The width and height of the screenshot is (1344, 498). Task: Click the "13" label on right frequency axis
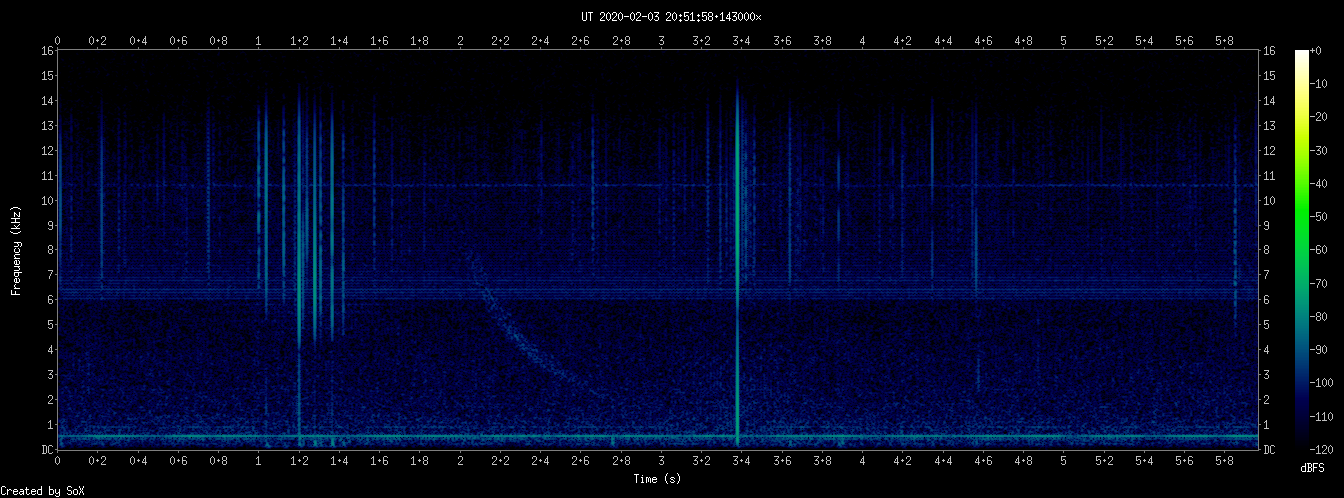coord(1269,125)
